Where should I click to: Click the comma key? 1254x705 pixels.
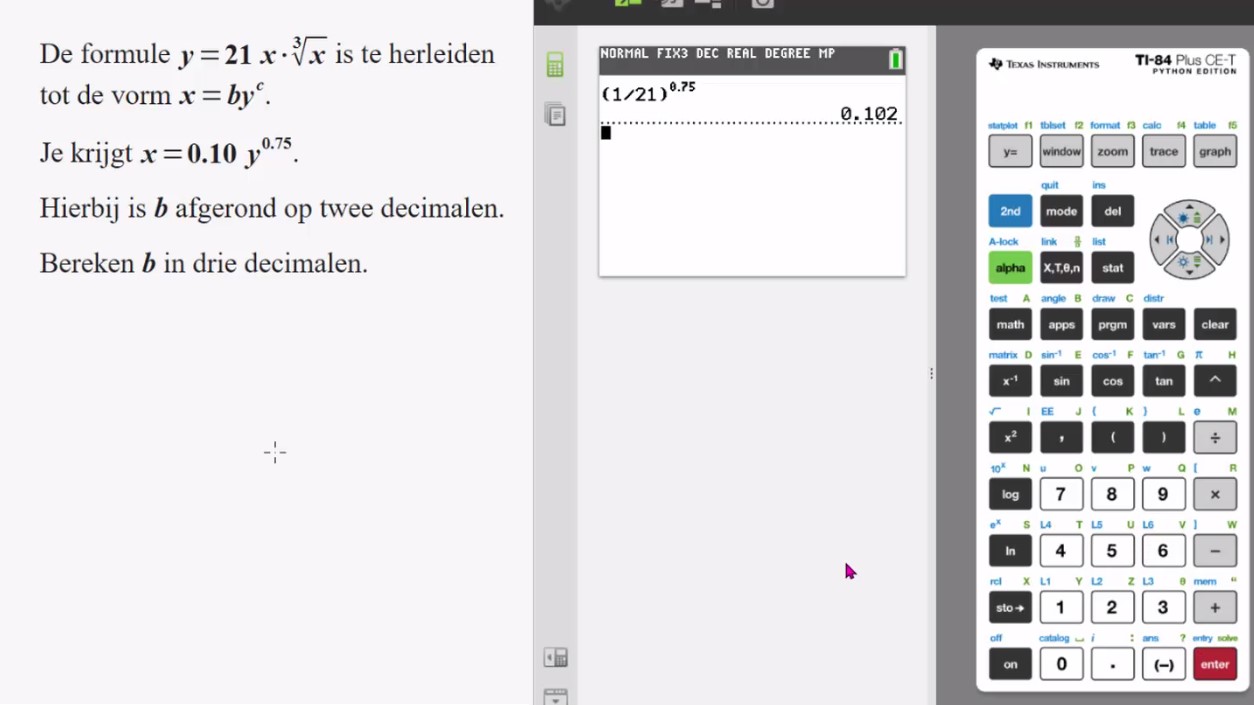(1061, 437)
